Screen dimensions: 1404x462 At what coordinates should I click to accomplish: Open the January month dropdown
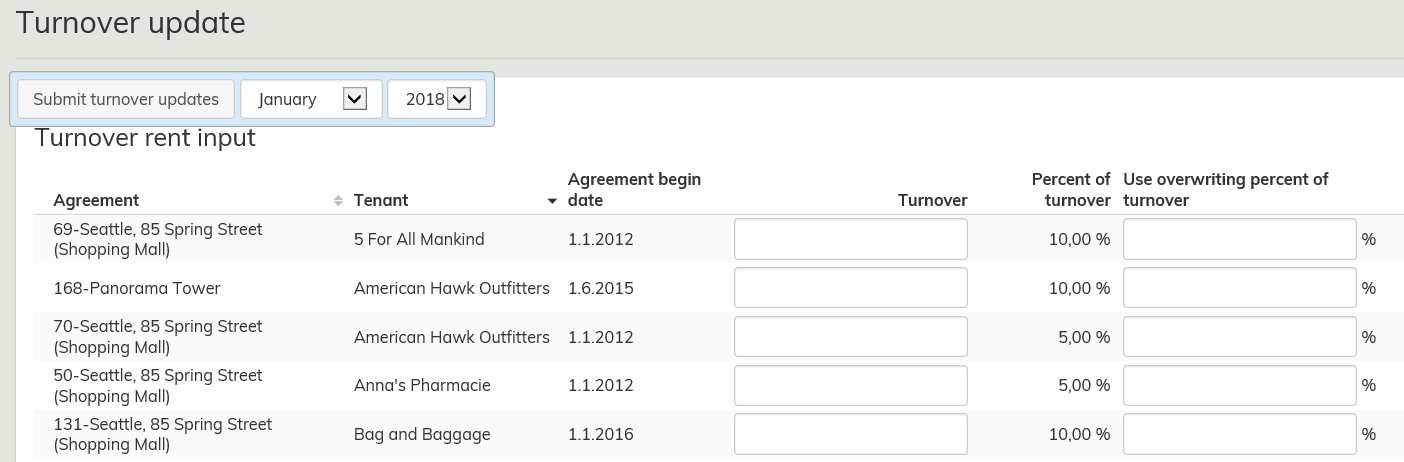[311, 99]
